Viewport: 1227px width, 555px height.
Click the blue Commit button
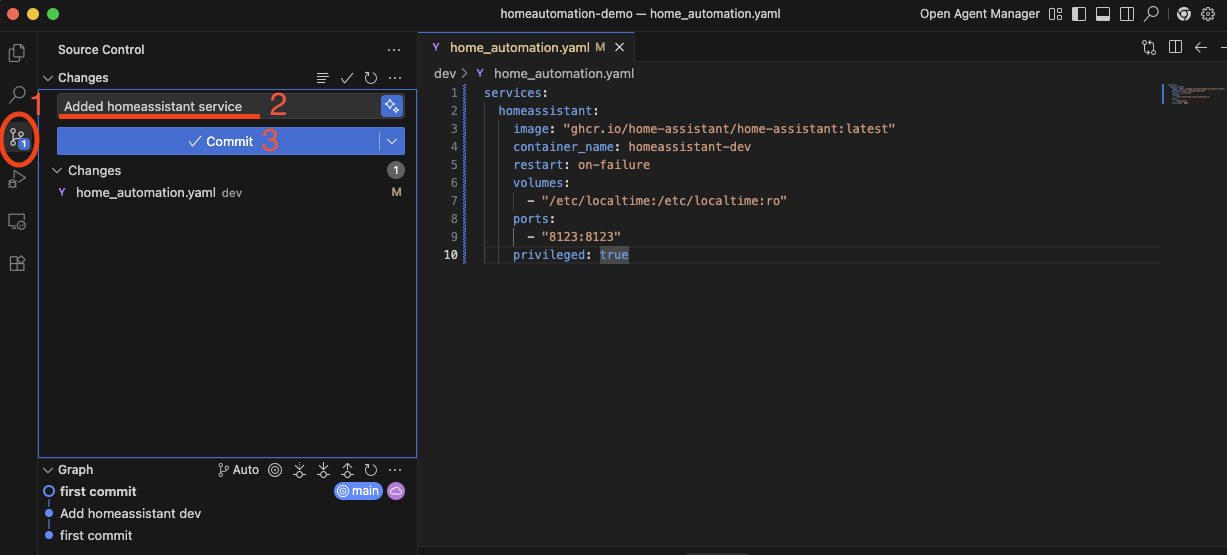click(x=218, y=141)
